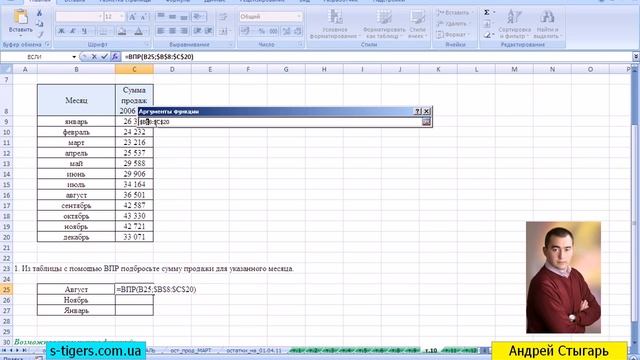This screenshot has height=360, width=640.
Task: Center text horizontally
Action: click(173, 31)
